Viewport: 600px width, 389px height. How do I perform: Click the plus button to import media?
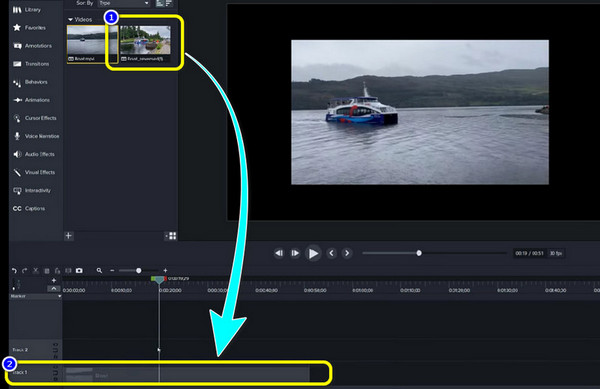tap(68, 236)
